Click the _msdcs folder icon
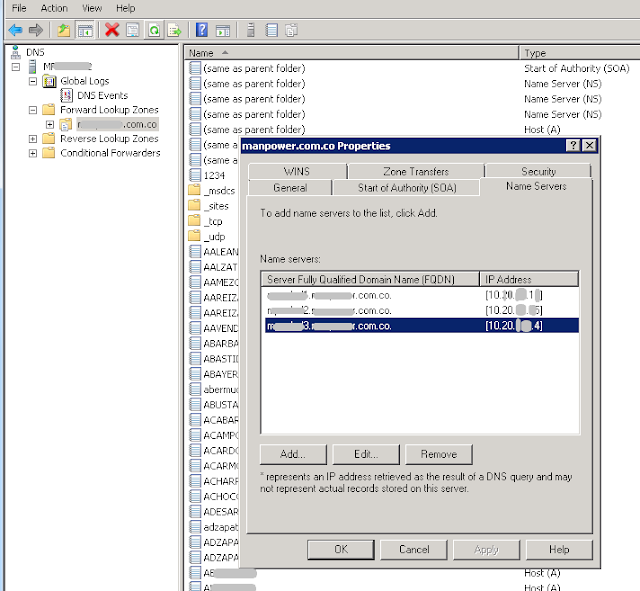The height and width of the screenshot is (591, 640). 195,190
